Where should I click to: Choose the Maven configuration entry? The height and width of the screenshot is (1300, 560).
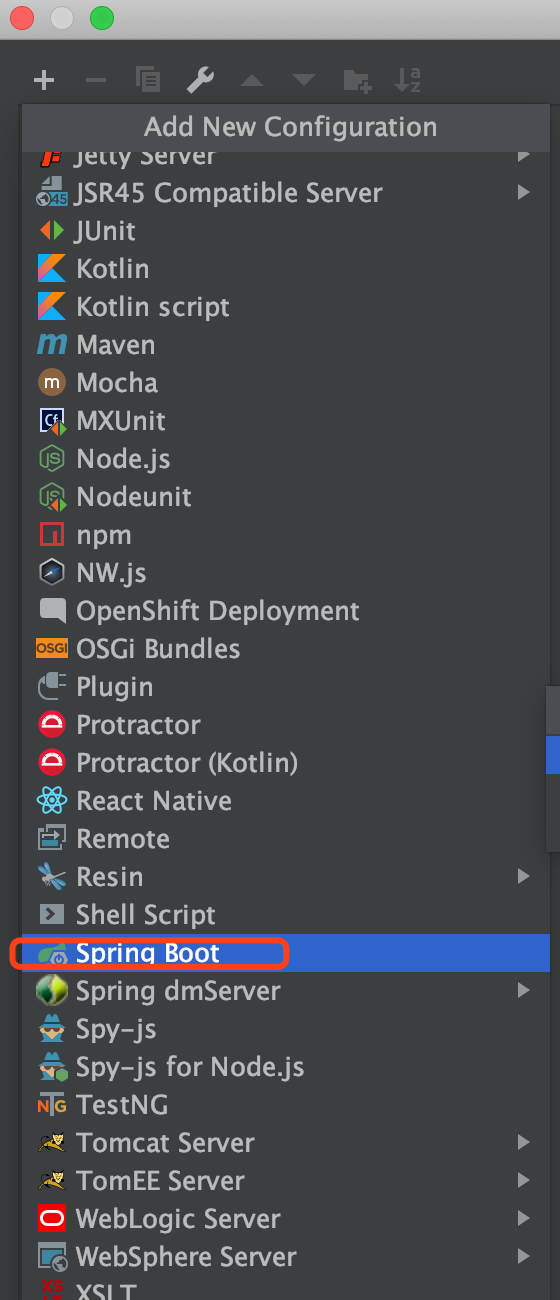[x=286, y=345]
